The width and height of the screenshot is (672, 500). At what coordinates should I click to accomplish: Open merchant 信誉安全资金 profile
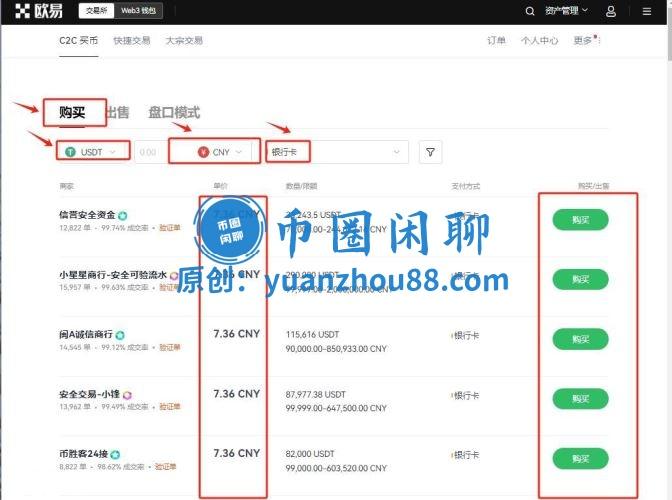(x=87, y=215)
